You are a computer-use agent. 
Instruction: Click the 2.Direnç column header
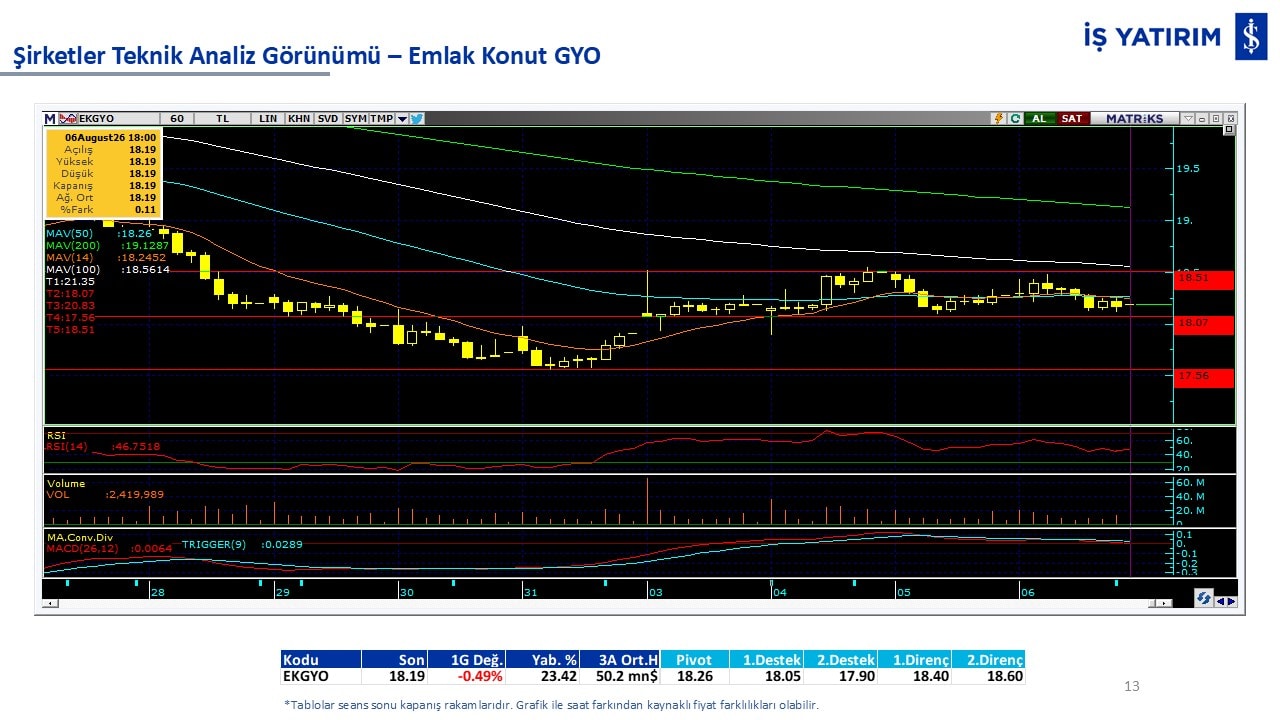[x=988, y=660]
